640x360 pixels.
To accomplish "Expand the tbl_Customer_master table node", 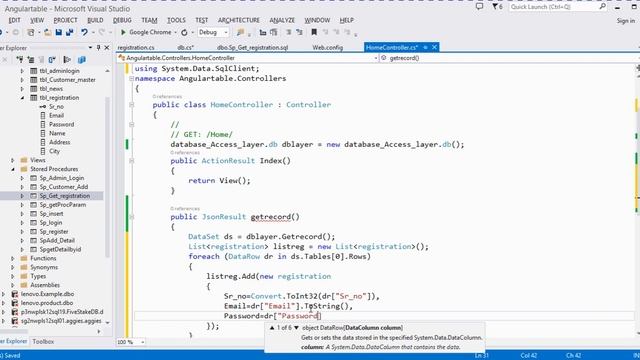I will pos(22,80).
